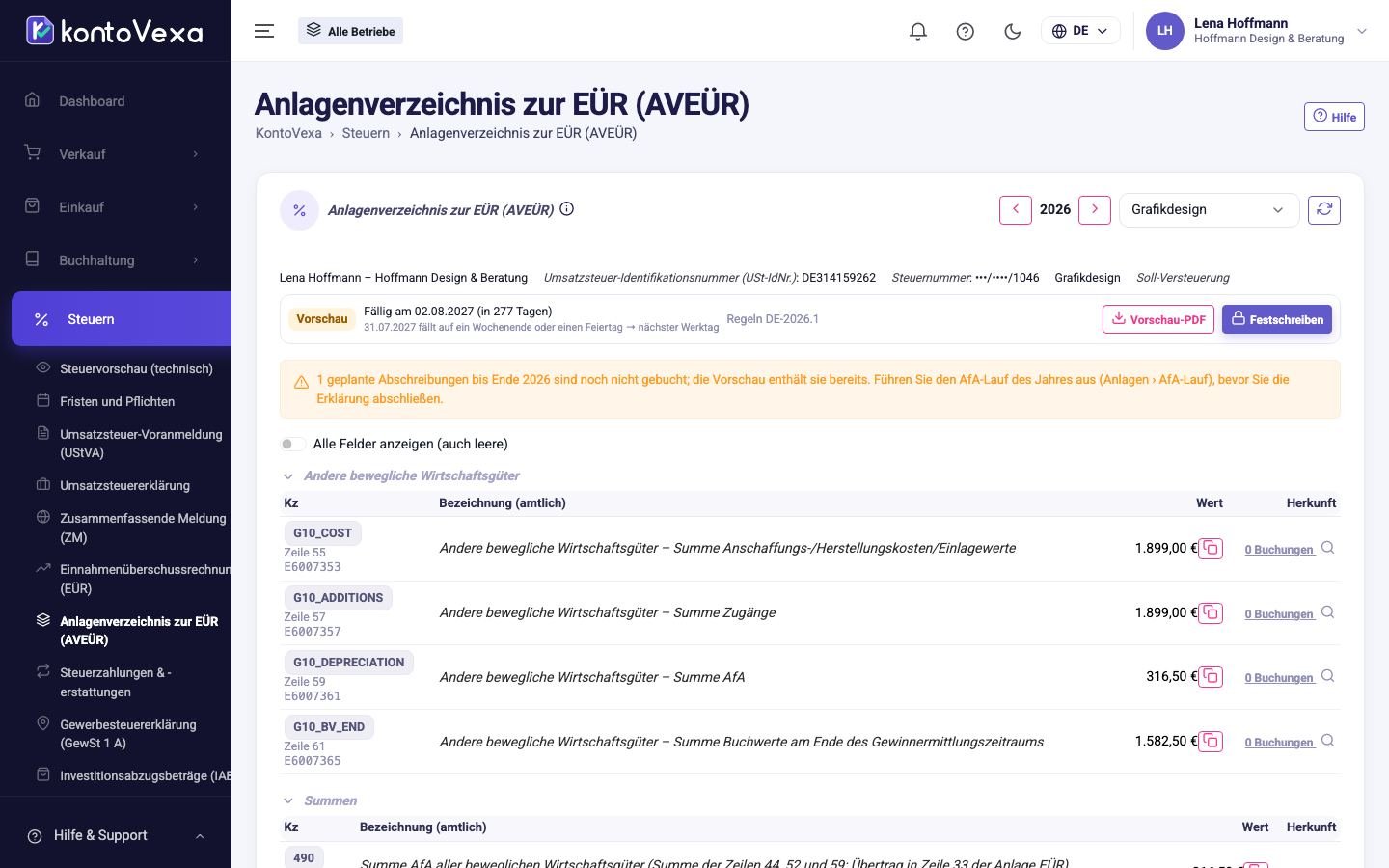
Task: Click the Hilfe button
Action: pos(1334,117)
